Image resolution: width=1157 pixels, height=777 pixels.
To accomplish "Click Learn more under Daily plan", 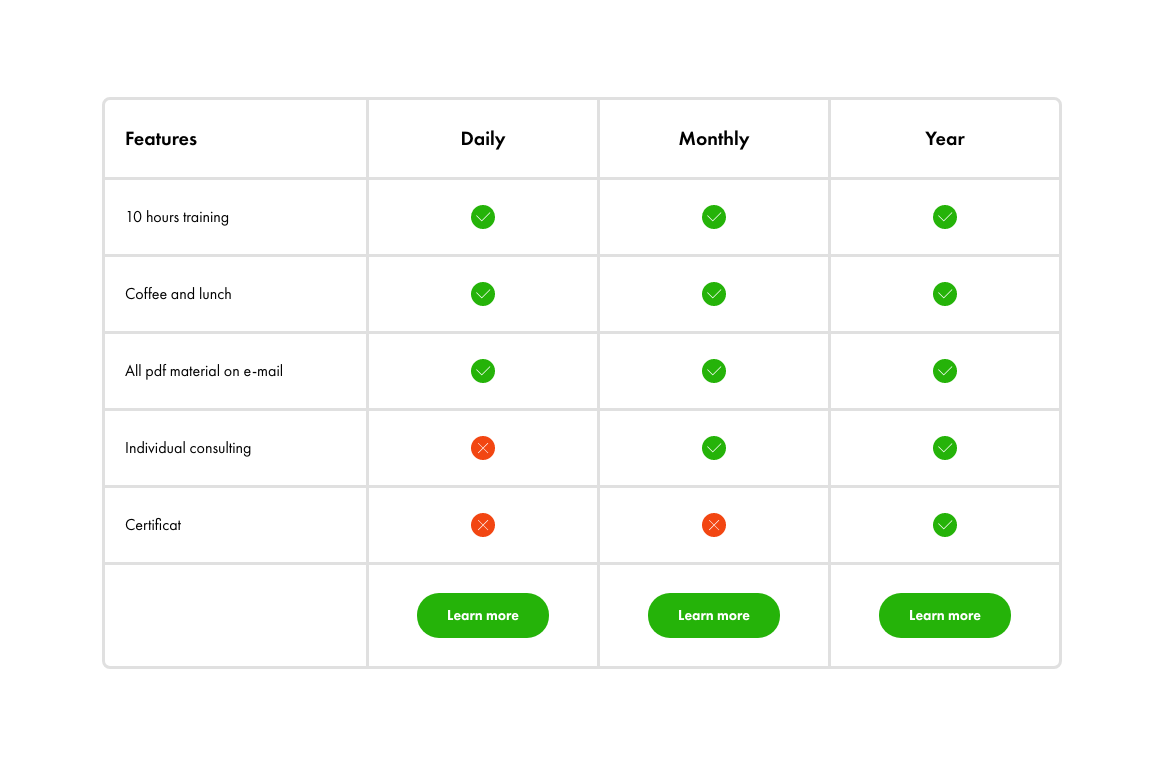I will [x=483, y=615].
